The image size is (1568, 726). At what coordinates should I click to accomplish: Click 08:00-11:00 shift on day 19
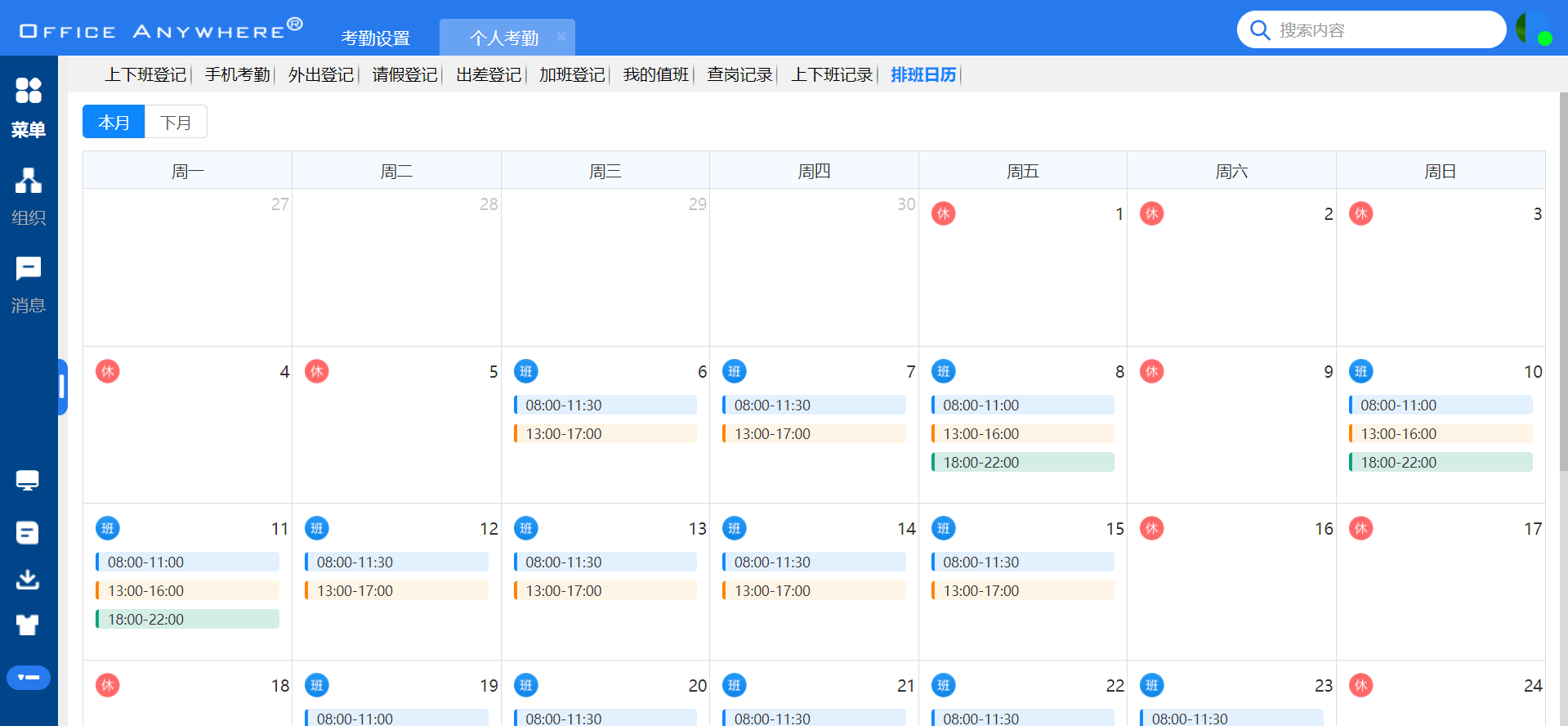tap(396, 719)
